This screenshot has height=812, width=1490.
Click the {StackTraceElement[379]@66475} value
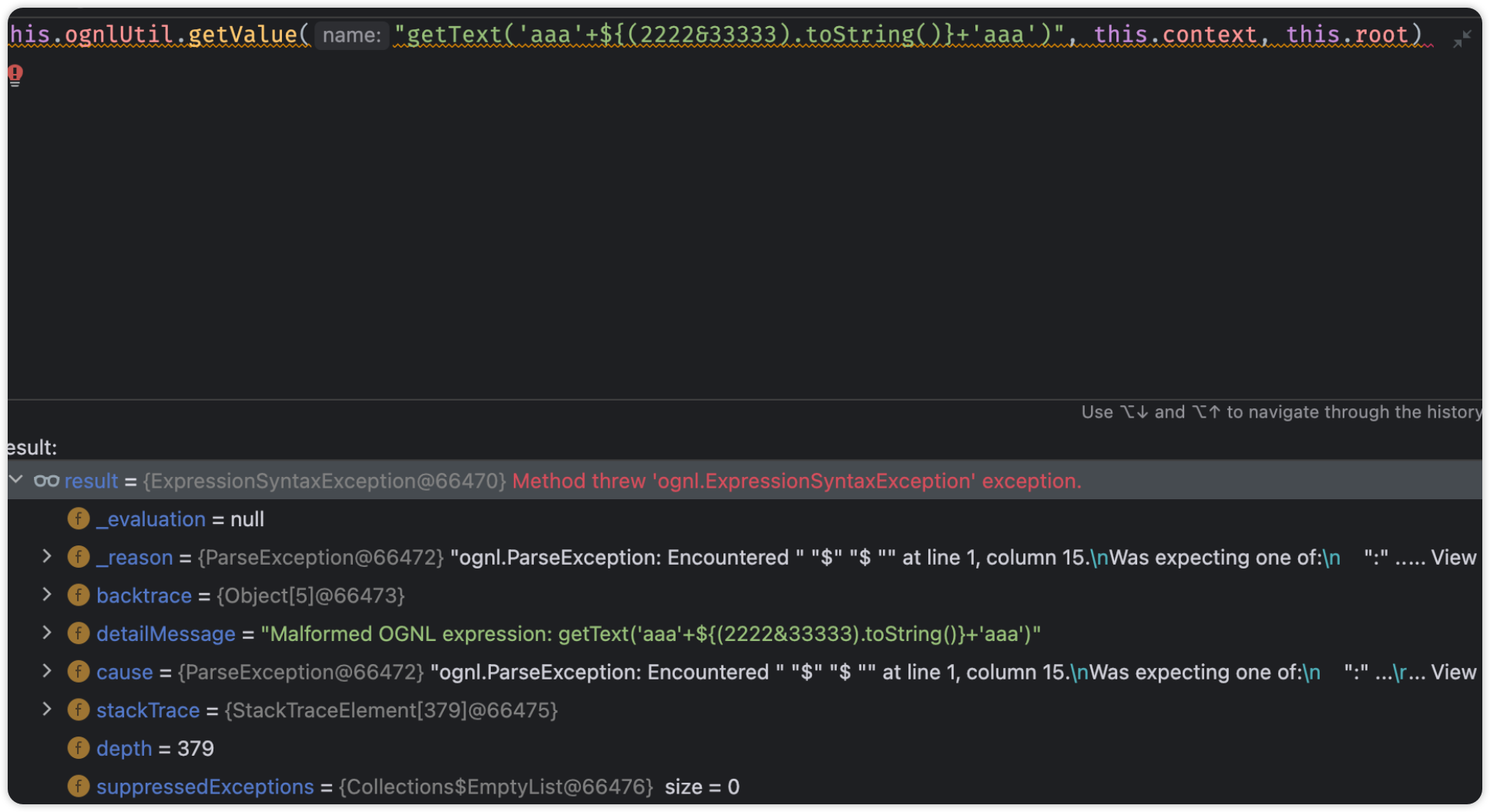(x=391, y=710)
